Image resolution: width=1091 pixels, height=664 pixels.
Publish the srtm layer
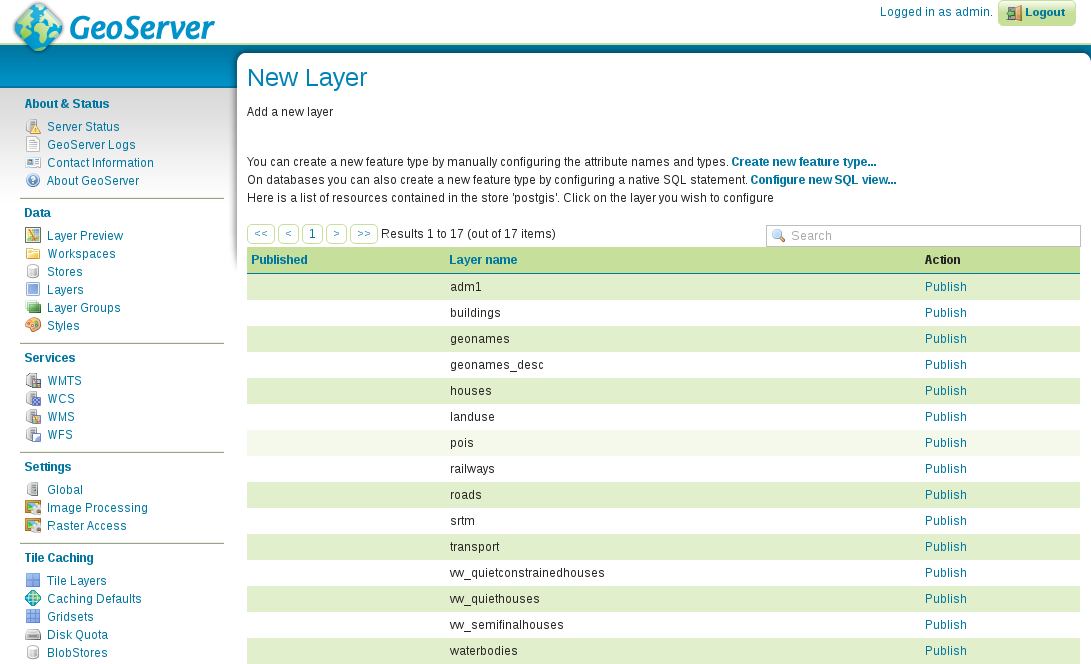[x=946, y=521]
